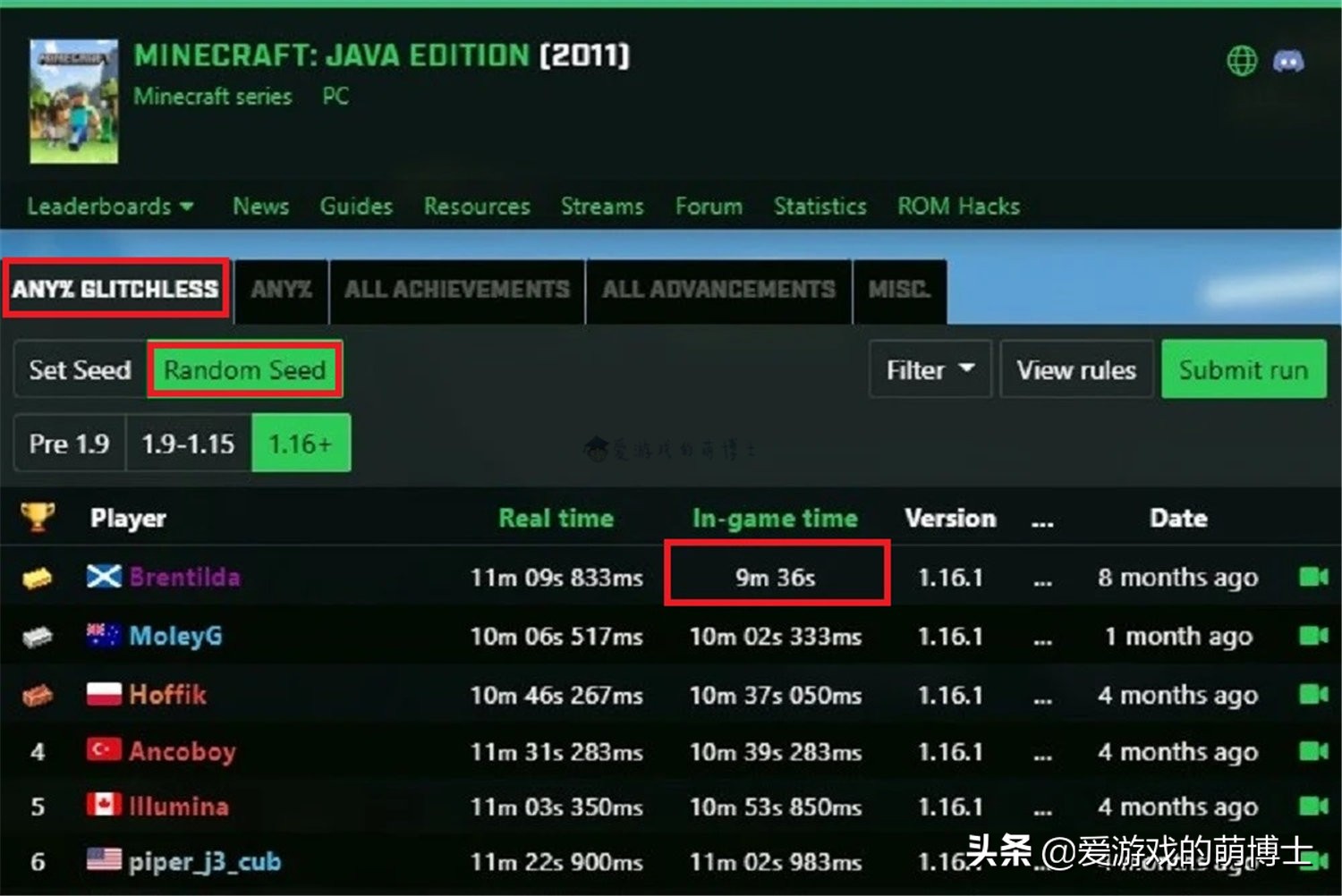The width and height of the screenshot is (1342, 896).
Task: Open the Discord server icon
Action: pyautogui.click(x=1288, y=61)
